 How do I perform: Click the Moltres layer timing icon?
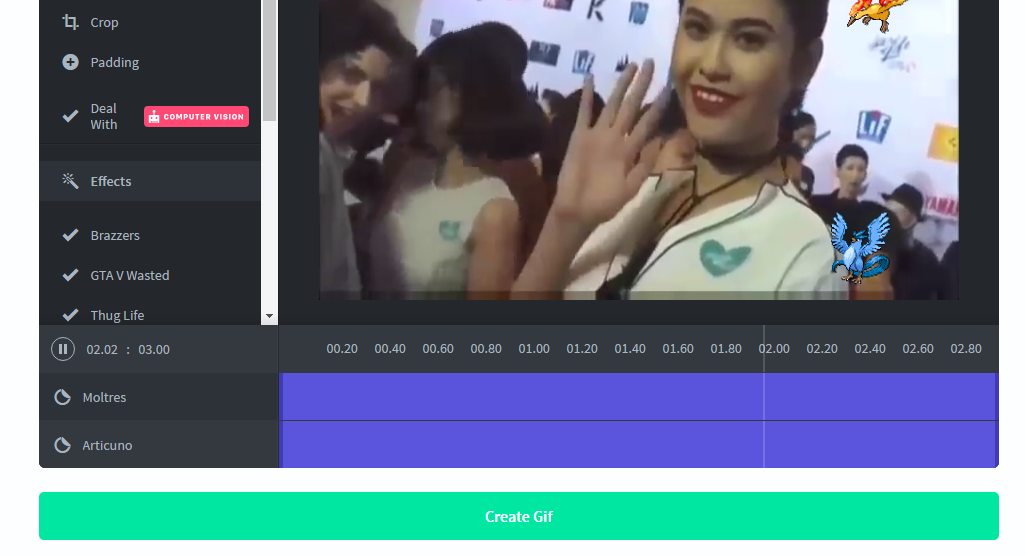(62, 397)
